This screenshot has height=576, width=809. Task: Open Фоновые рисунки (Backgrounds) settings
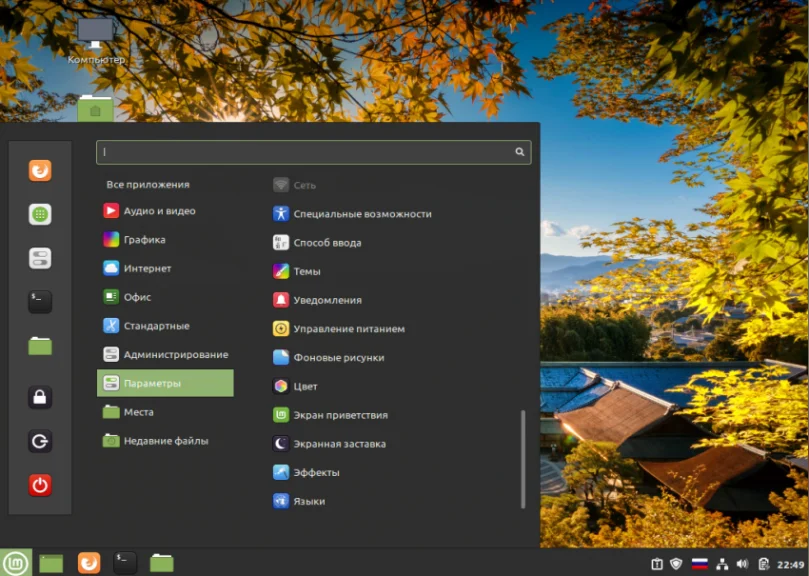pyautogui.click(x=338, y=357)
